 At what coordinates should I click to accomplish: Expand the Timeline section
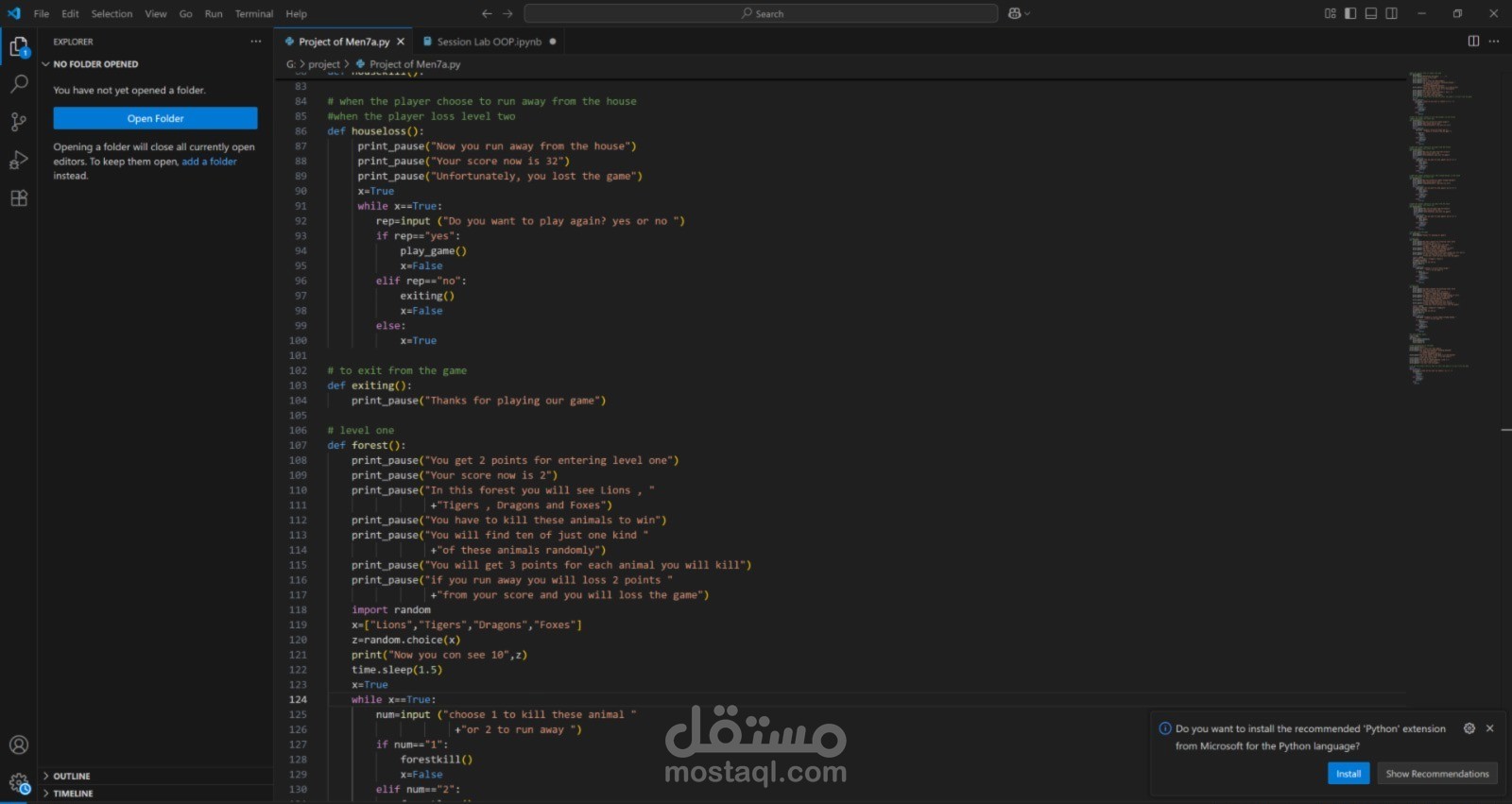point(73,794)
